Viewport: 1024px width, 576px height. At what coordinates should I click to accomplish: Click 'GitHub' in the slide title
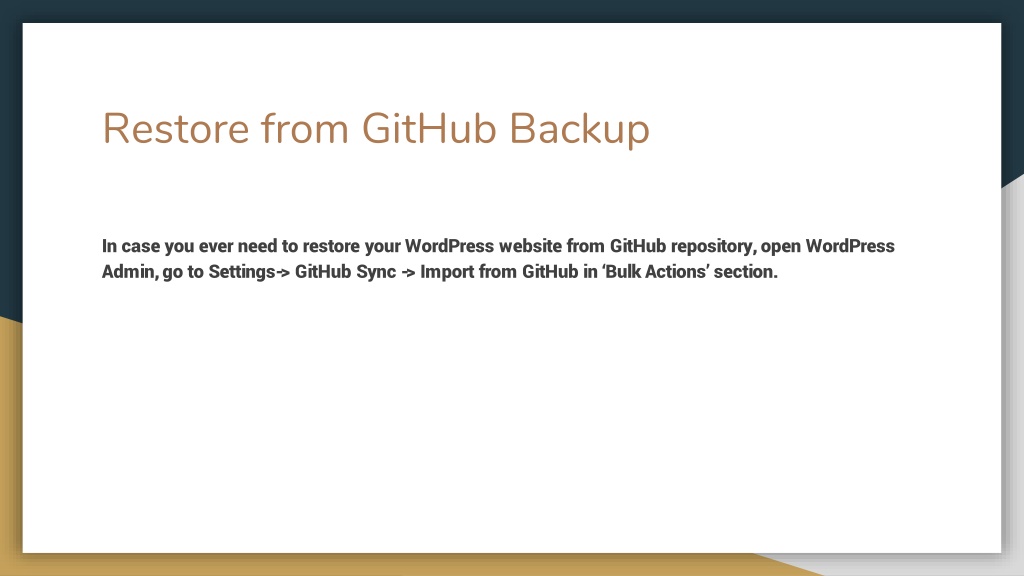tap(428, 128)
